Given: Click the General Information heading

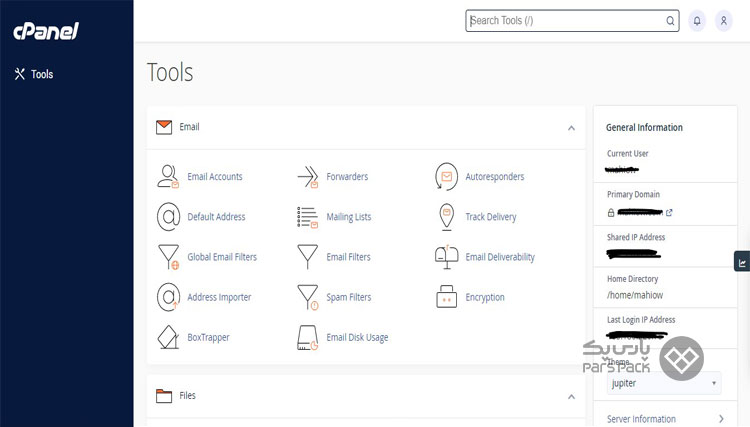Looking at the screenshot, I should point(644,127).
